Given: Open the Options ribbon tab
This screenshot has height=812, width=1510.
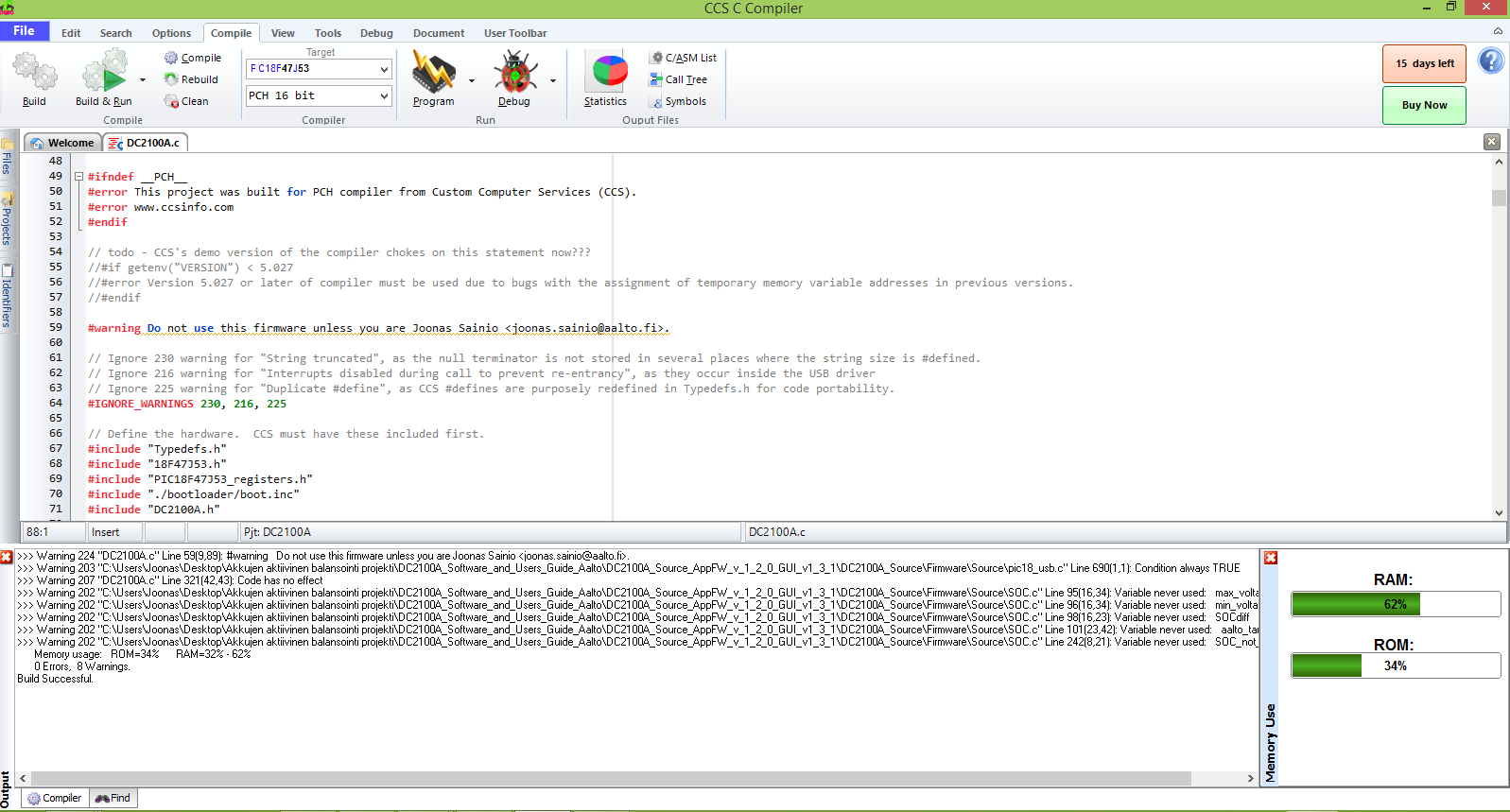Looking at the screenshot, I should [x=171, y=33].
